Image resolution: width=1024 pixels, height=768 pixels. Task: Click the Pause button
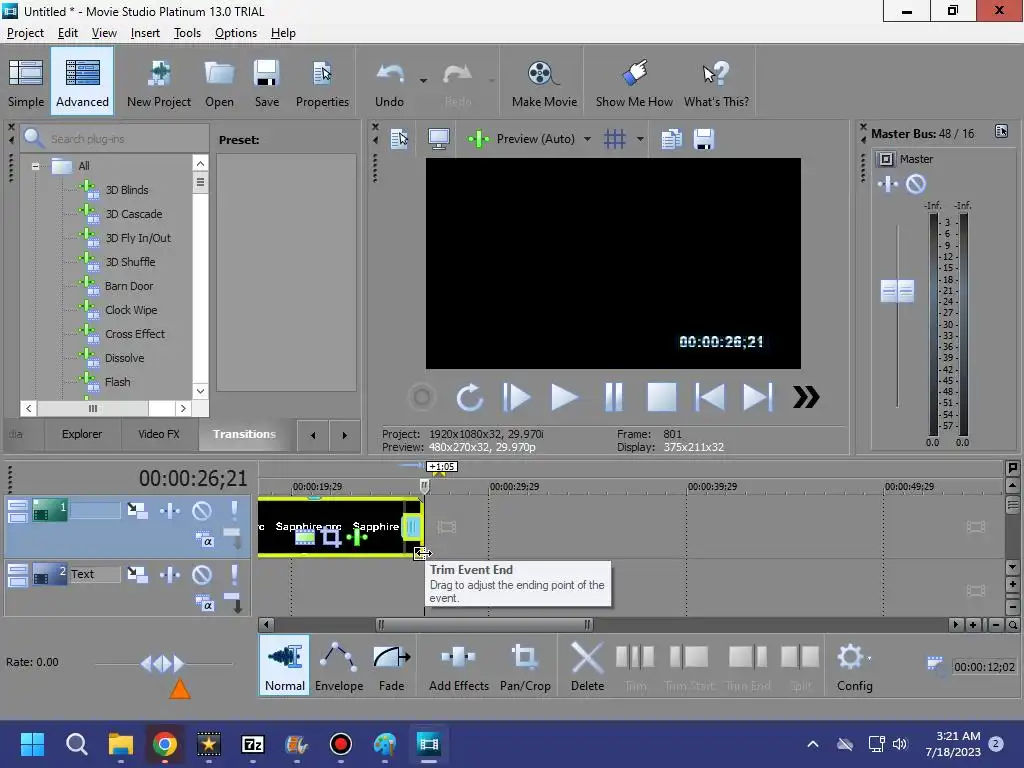coord(613,397)
